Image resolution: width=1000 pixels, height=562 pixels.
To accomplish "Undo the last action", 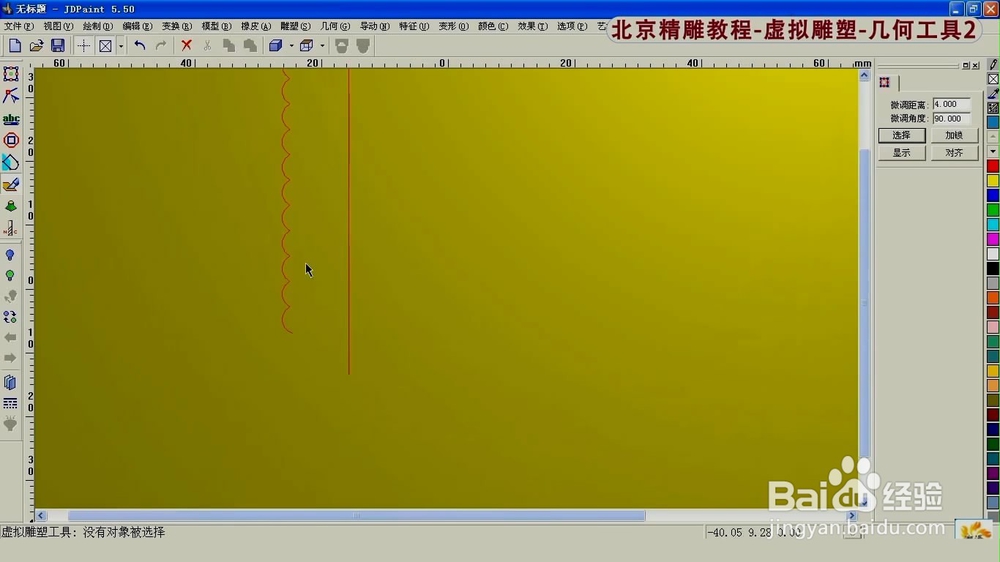I will pos(140,45).
